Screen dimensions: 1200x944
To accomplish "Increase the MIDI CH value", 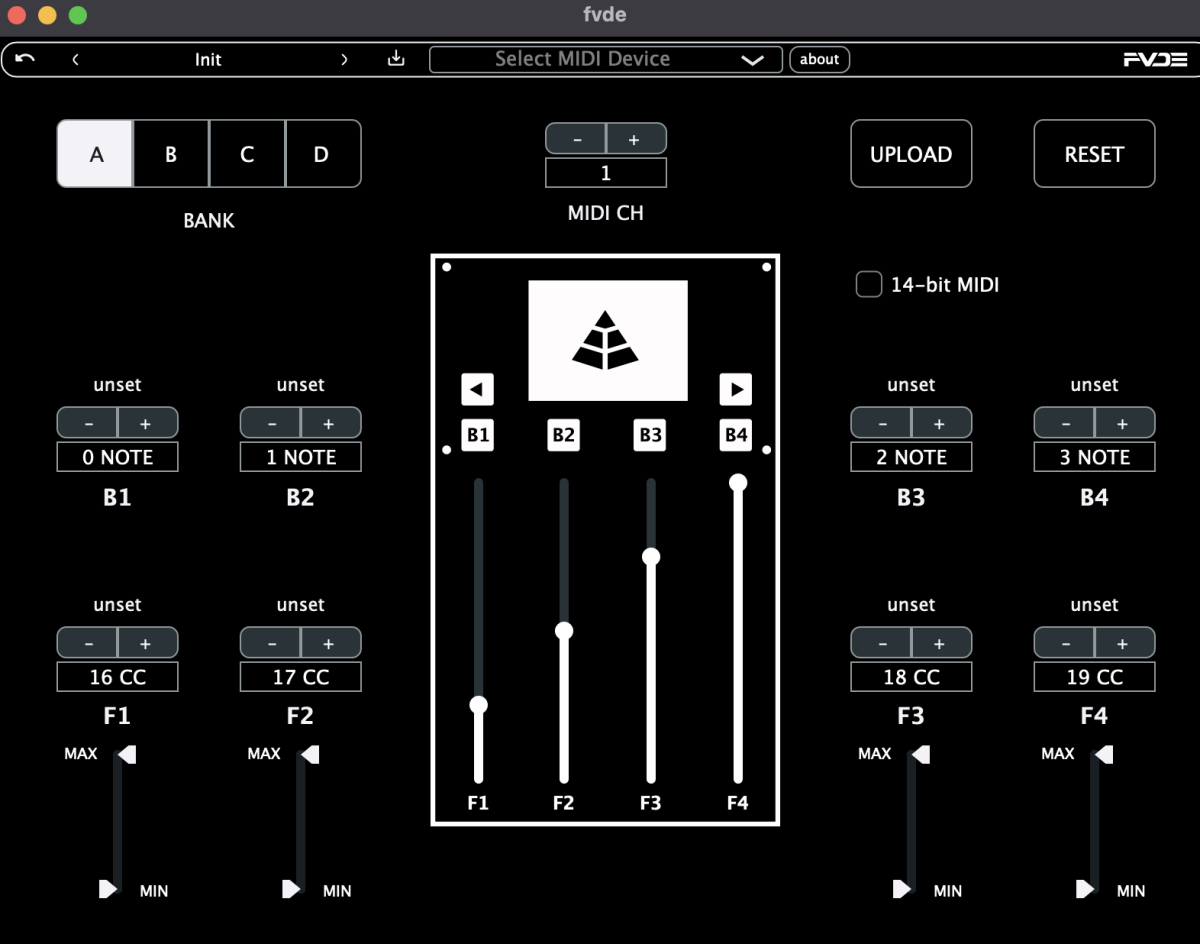I will 636,139.
